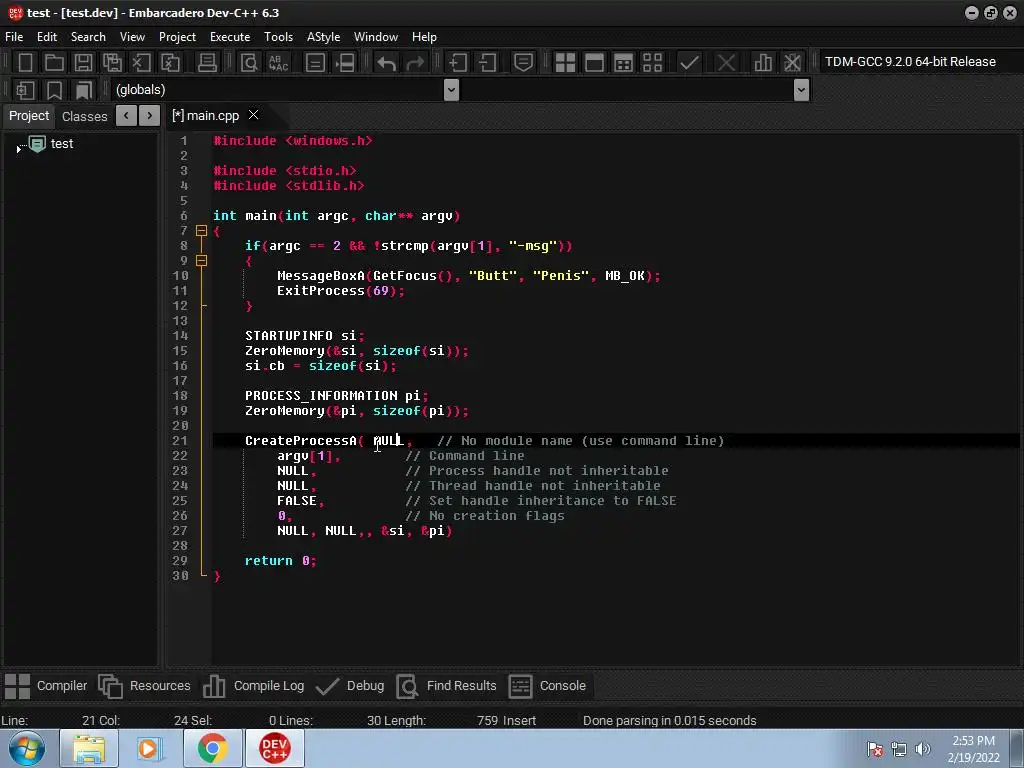Click the Redo arrow icon
This screenshot has height=768, width=1024.
pos(415,62)
